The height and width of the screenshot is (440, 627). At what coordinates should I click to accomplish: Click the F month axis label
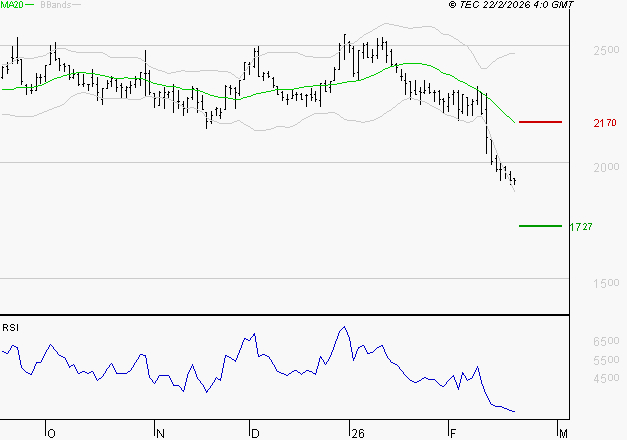(x=453, y=434)
